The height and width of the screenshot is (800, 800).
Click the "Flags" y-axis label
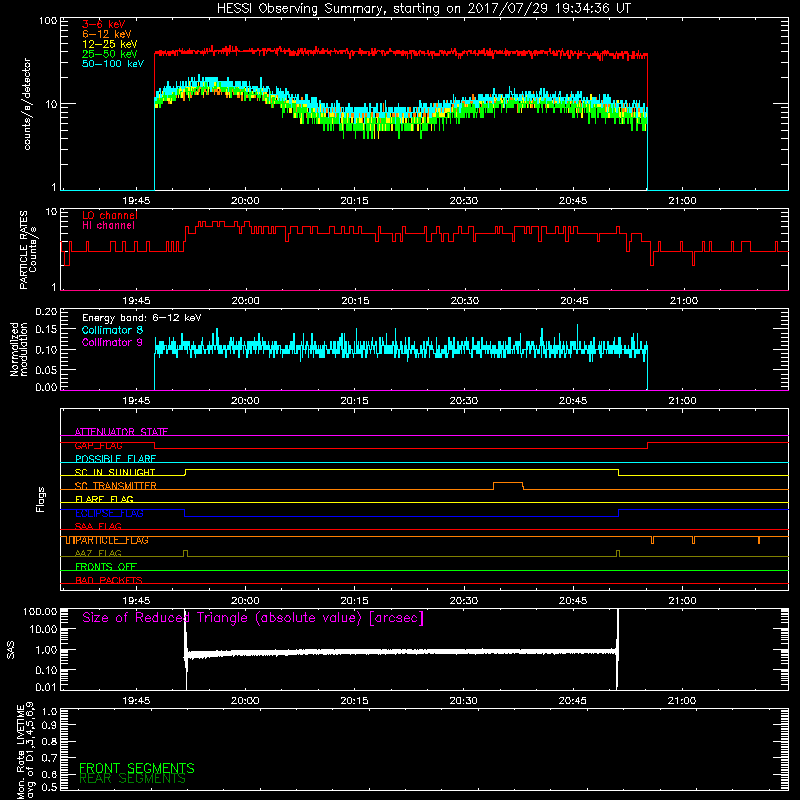coord(40,499)
